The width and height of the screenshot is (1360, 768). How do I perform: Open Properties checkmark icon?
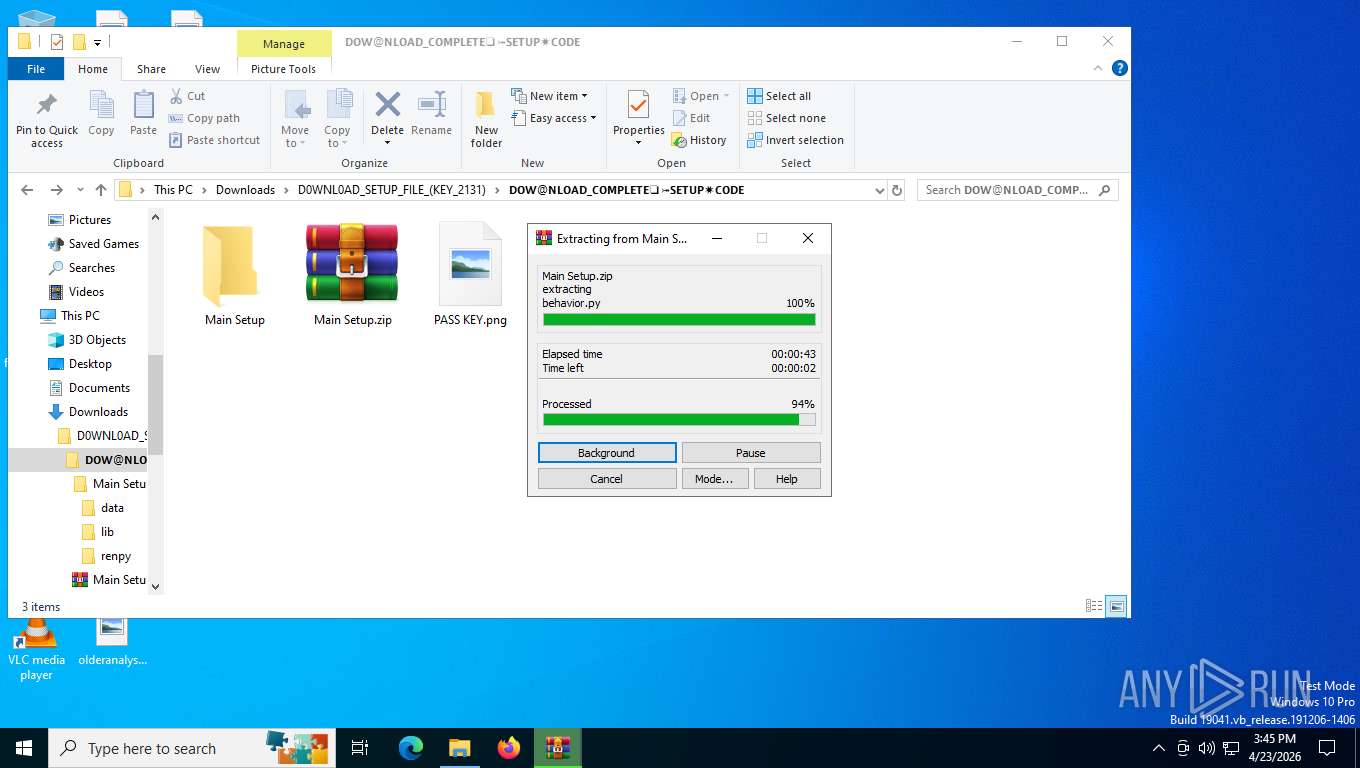click(639, 105)
